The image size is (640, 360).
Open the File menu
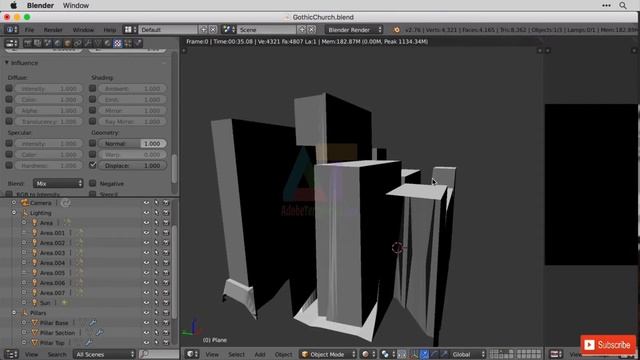[29, 30]
